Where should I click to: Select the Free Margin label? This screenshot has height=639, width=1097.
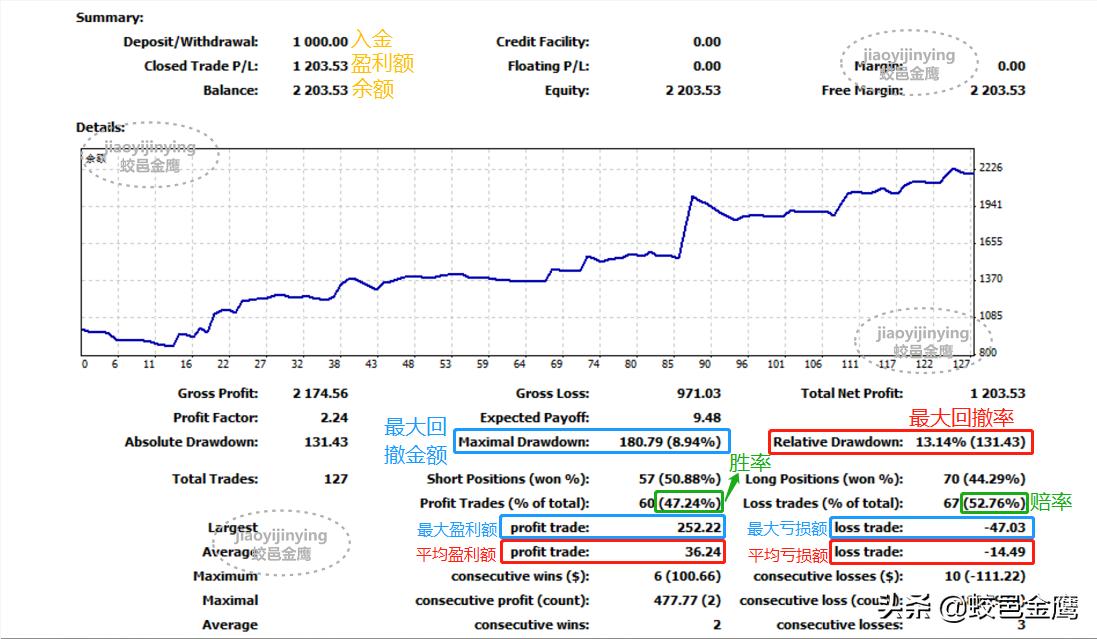pos(862,90)
